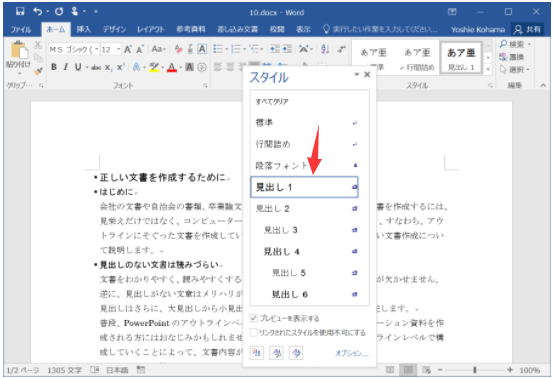Switch to read mode view icon
The image size is (553, 378).
coord(390,370)
